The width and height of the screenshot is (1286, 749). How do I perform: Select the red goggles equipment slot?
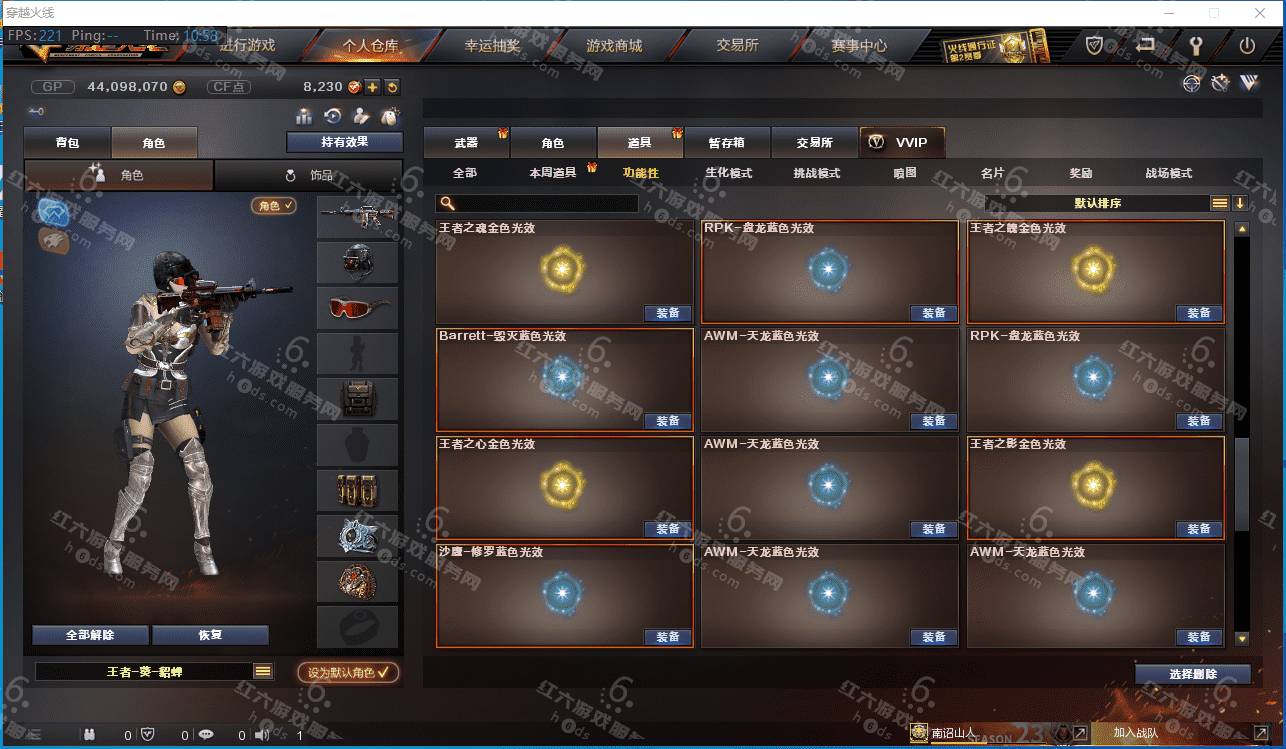click(x=357, y=308)
